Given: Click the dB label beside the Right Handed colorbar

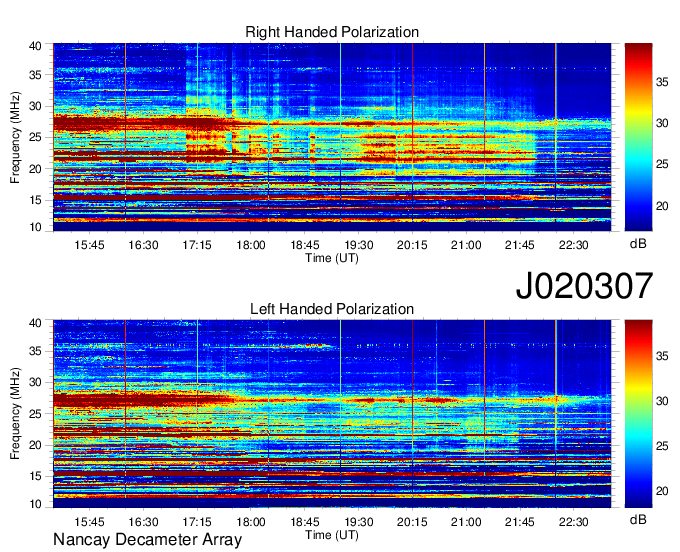Looking at the screenshot, I should pos(638,244).
